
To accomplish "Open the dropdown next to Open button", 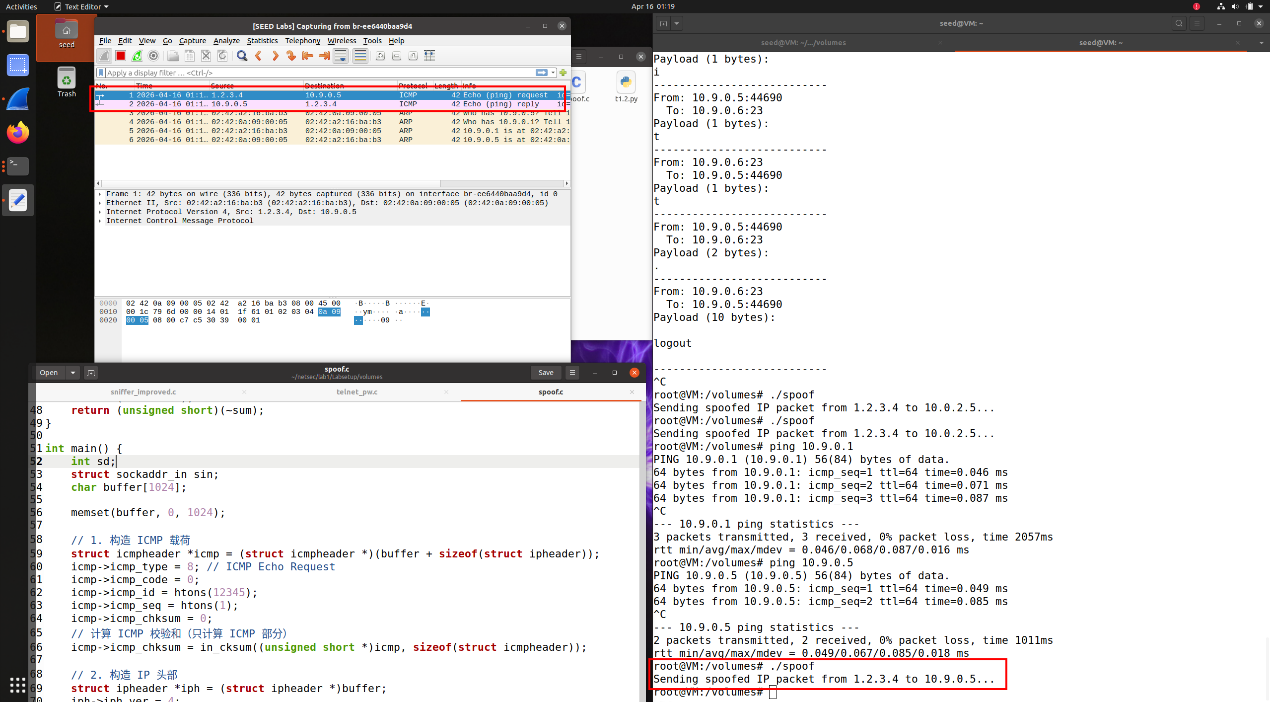I will click(73, 373).
